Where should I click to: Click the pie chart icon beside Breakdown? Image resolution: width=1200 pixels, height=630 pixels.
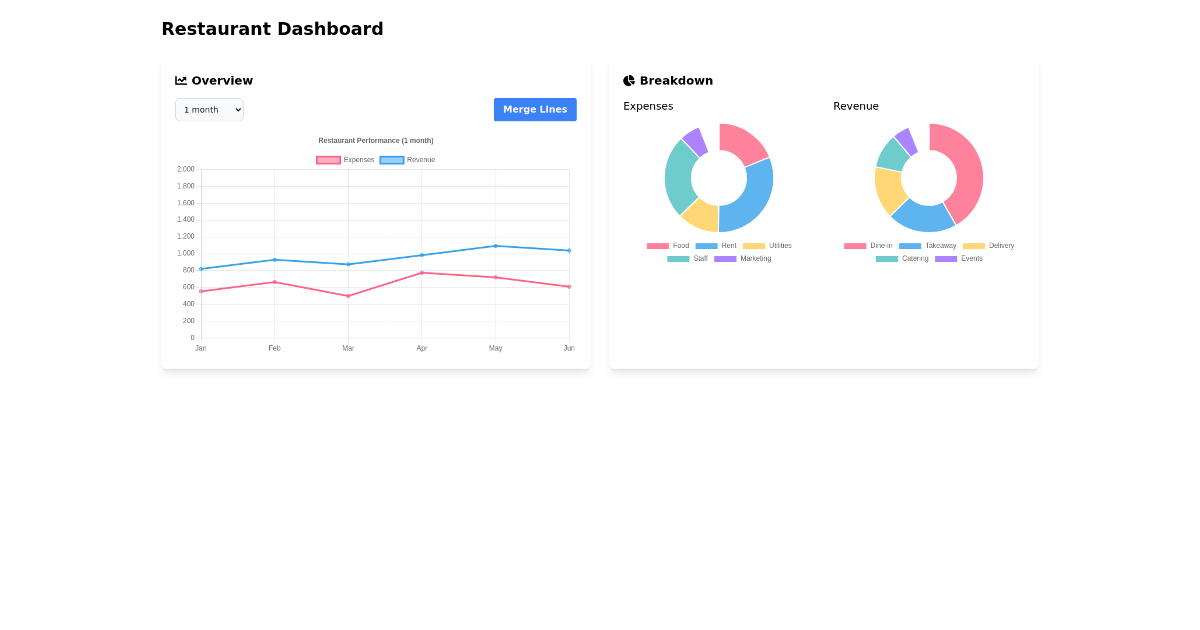point(629,80)
